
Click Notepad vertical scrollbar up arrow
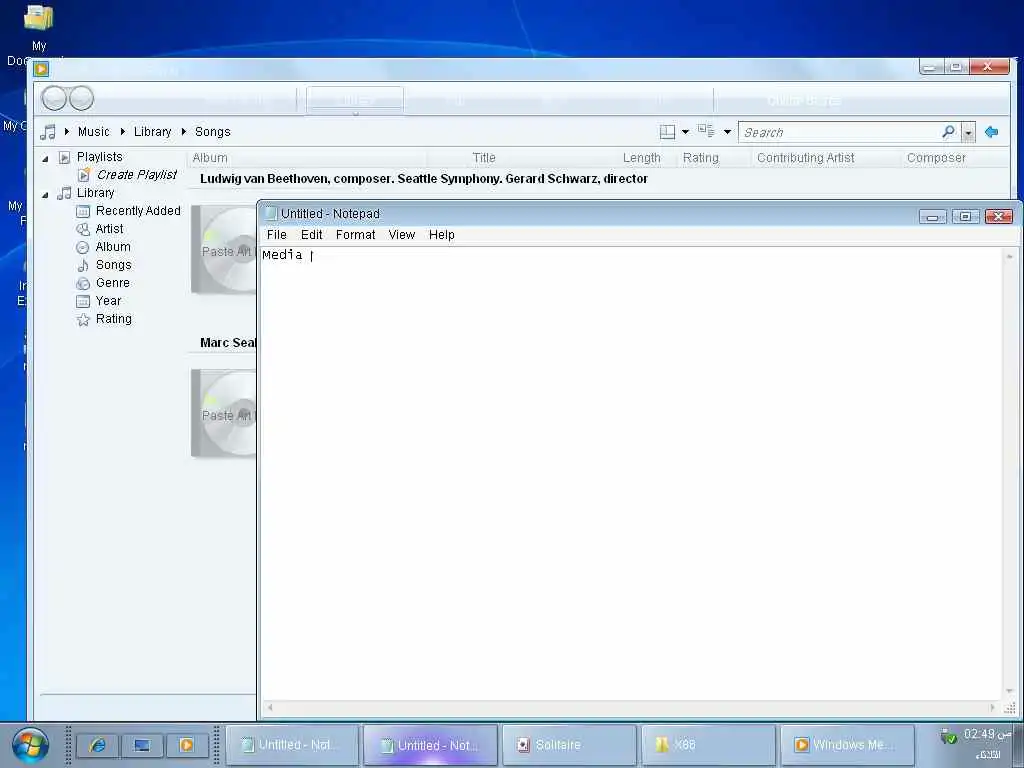coord(1010,257)
